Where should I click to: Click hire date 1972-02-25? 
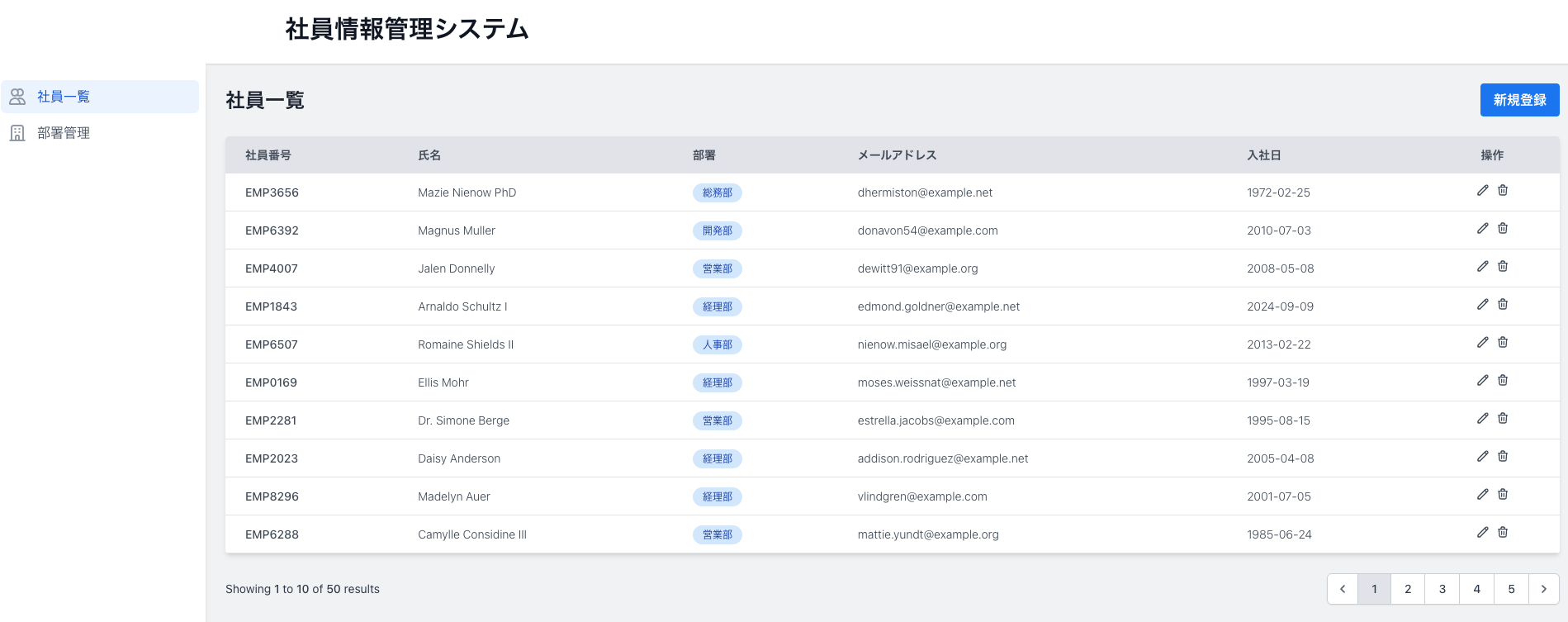(x=1279, y=192)
